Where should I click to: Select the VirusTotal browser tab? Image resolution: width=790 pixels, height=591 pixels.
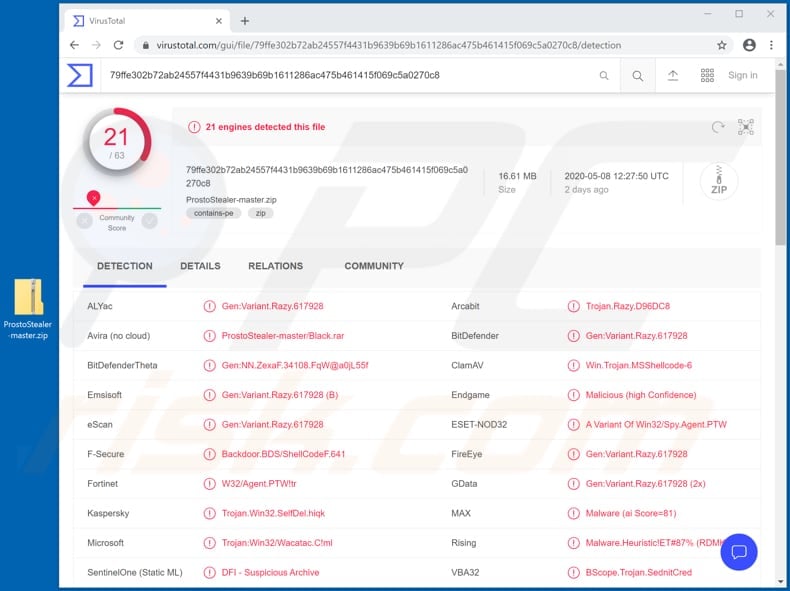[x=147, y=21]
